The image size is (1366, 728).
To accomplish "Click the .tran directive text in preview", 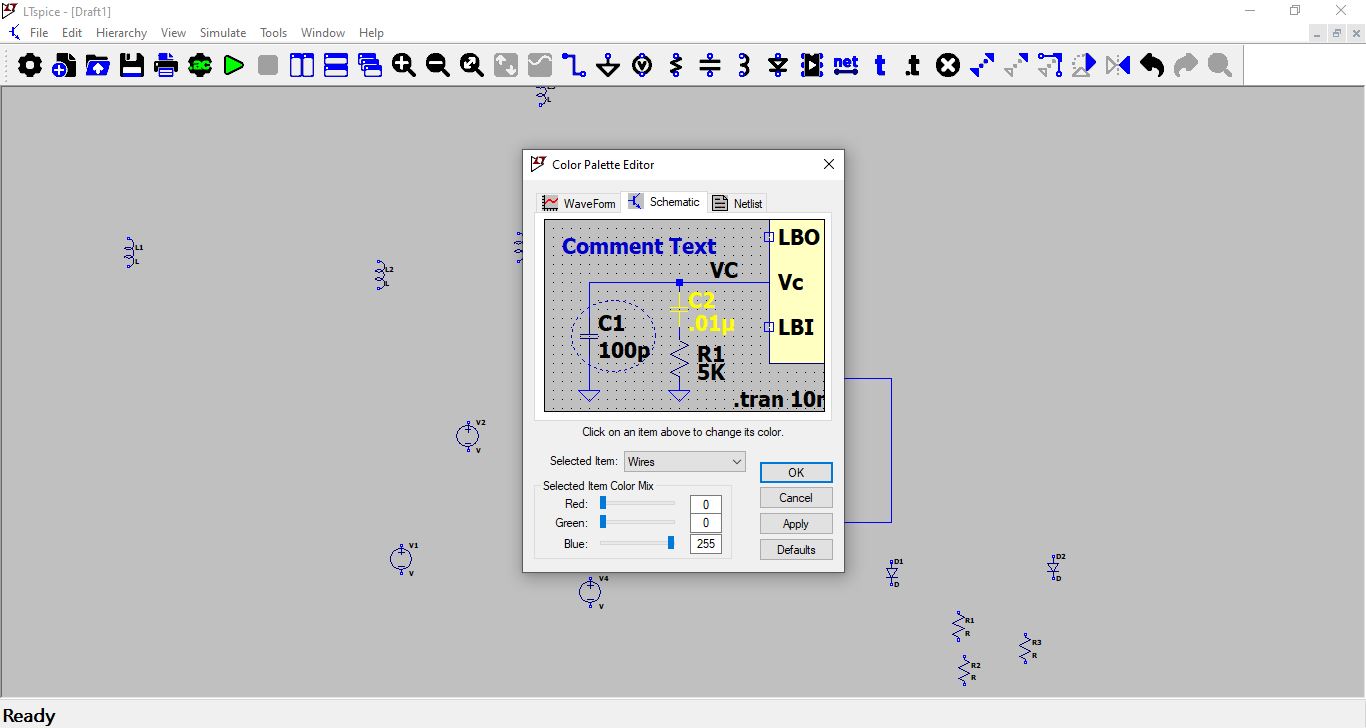I will (x=779, y=400).
